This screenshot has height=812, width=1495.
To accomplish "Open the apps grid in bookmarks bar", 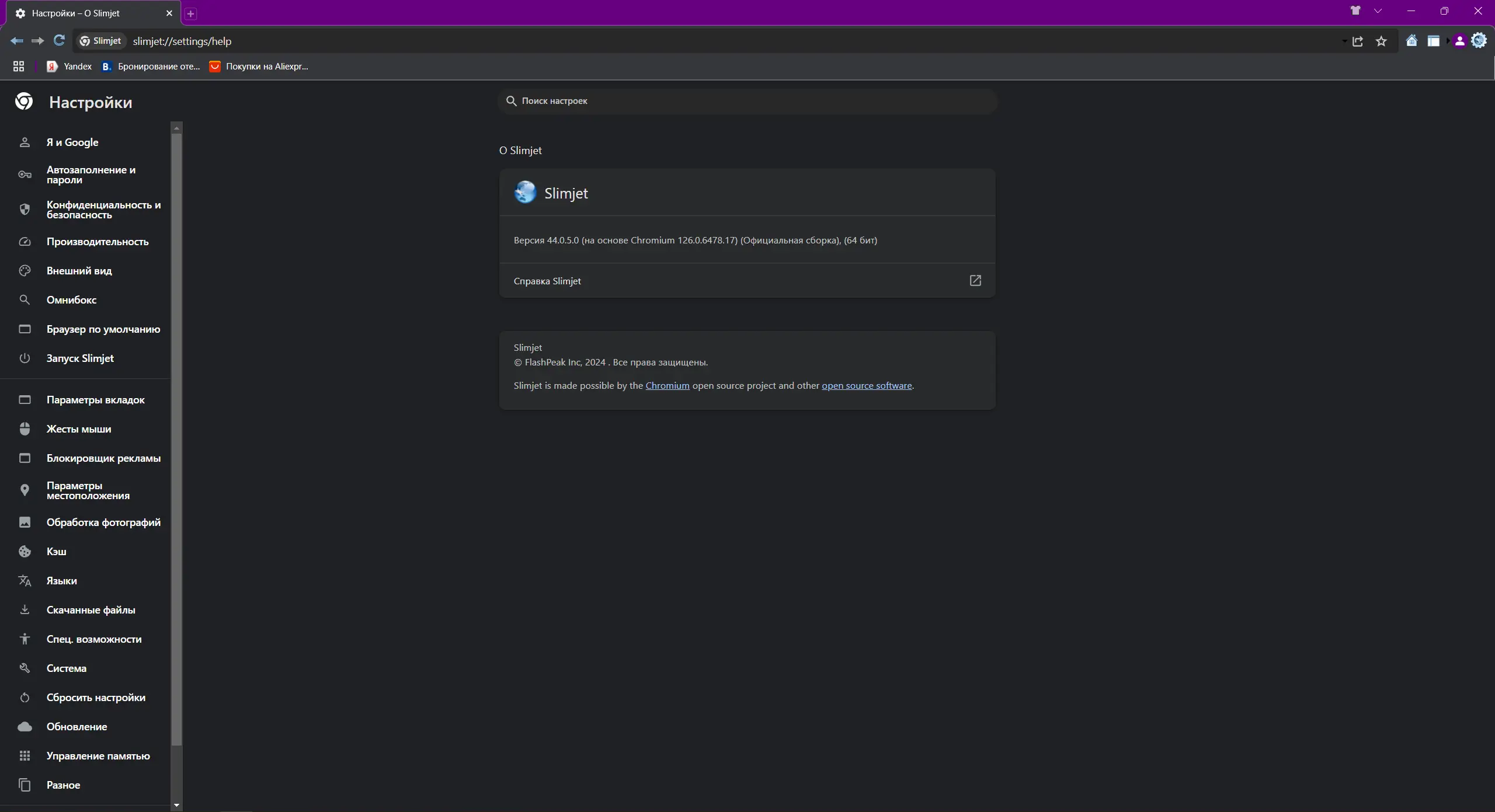I will [19, 67].
